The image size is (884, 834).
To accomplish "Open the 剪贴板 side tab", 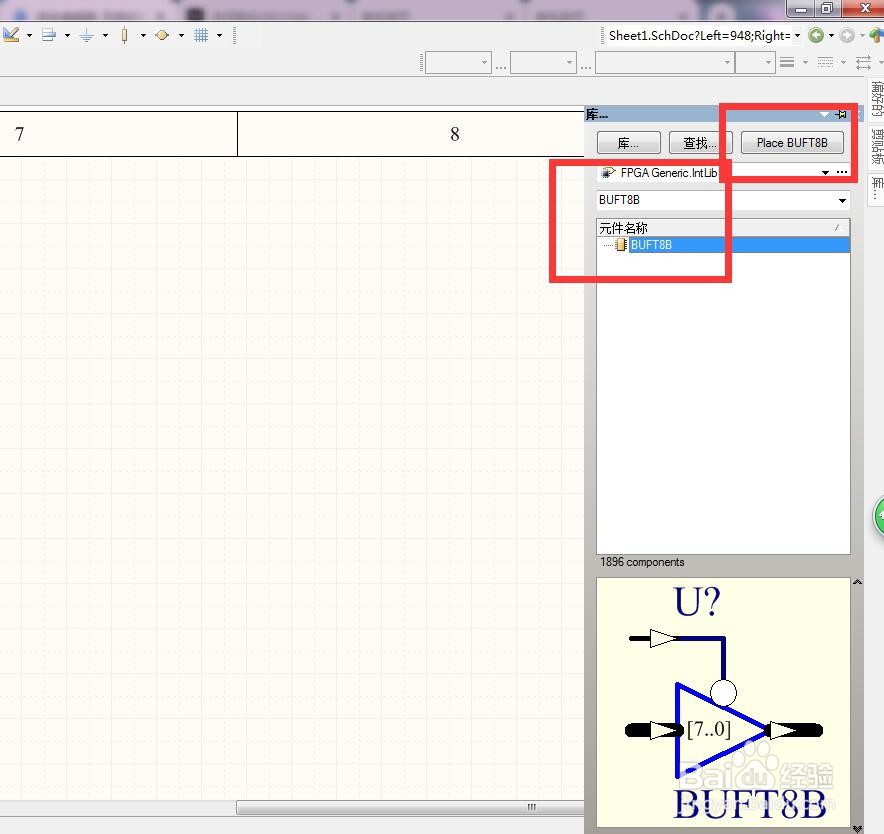I will click(876, 146).
